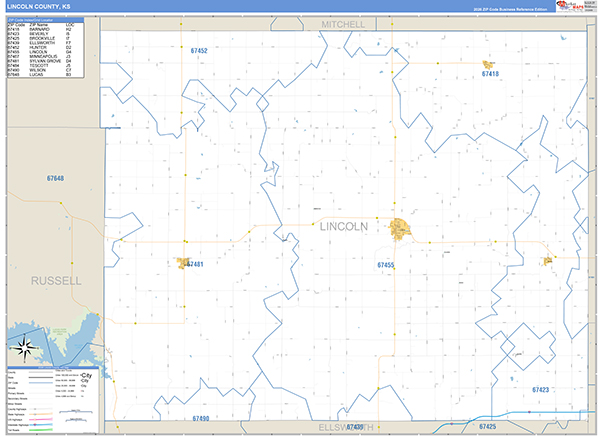600x436 pixels.
Task: Click the 67425 ZIP code label
Action: [x=488, y=426]
